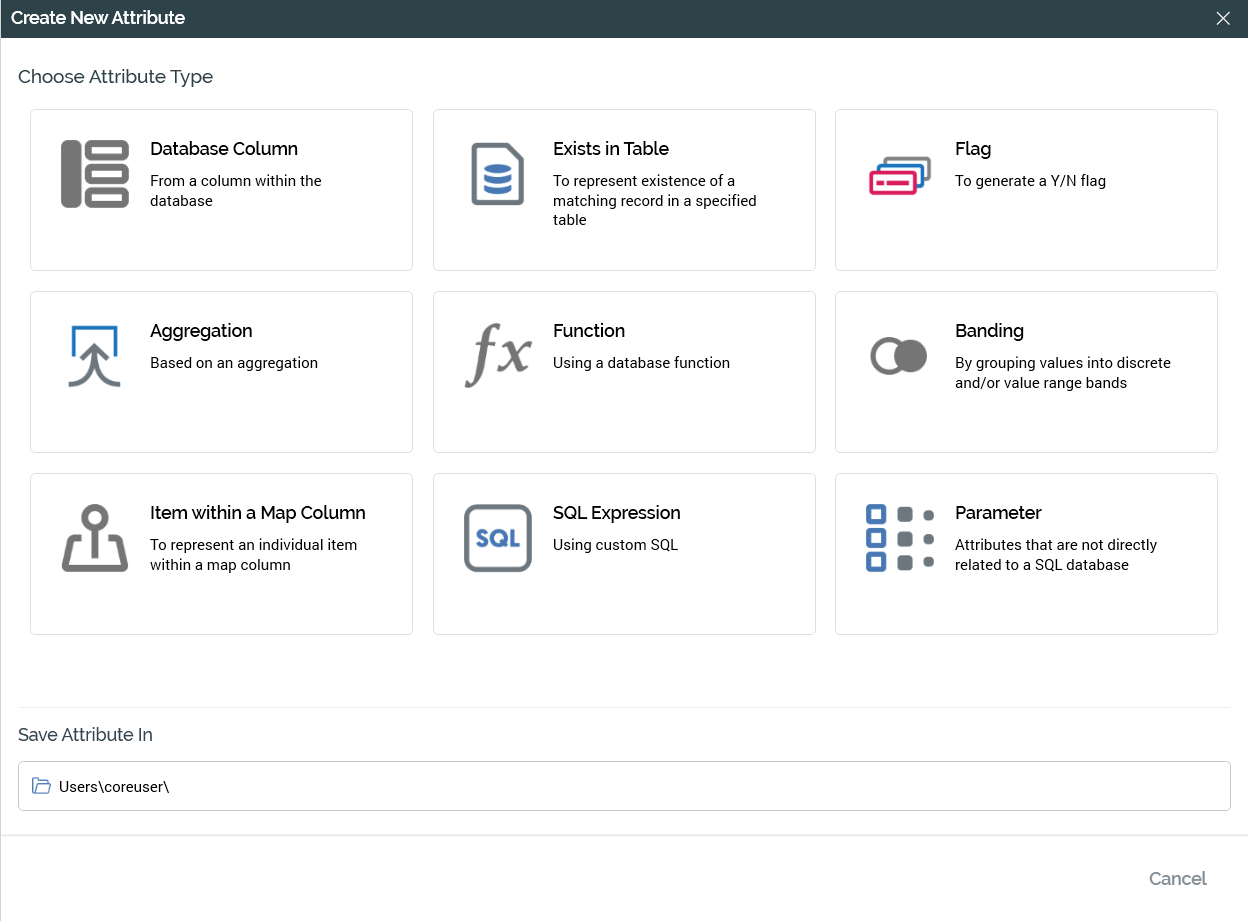Screen dimensions: 1248x921
Task: Click the Item within Map Column pin icon
Action: (95, 538)
